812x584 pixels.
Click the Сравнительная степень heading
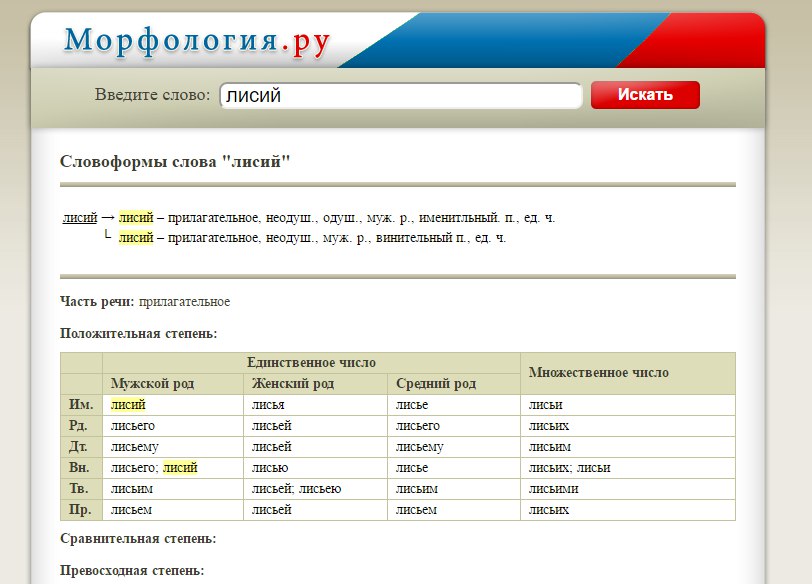point(138,539)
